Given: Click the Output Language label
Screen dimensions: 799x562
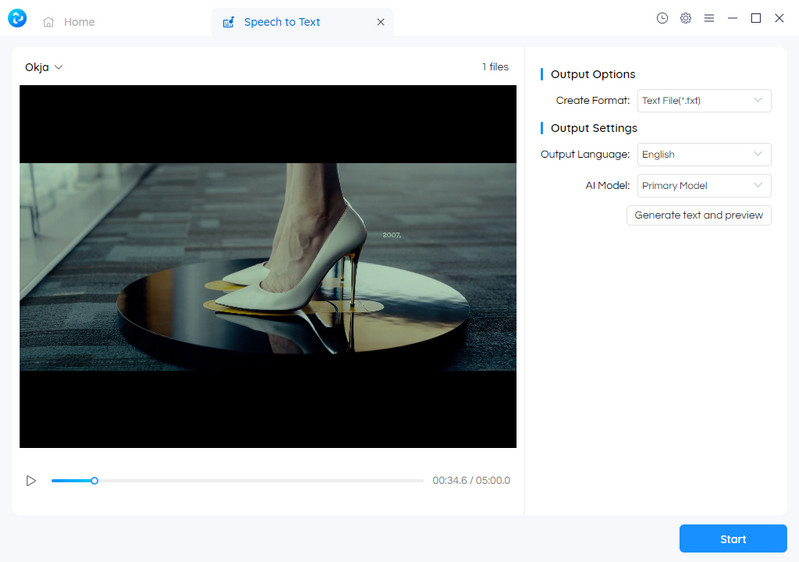Looking at the screenshot, I should [585, 154].
